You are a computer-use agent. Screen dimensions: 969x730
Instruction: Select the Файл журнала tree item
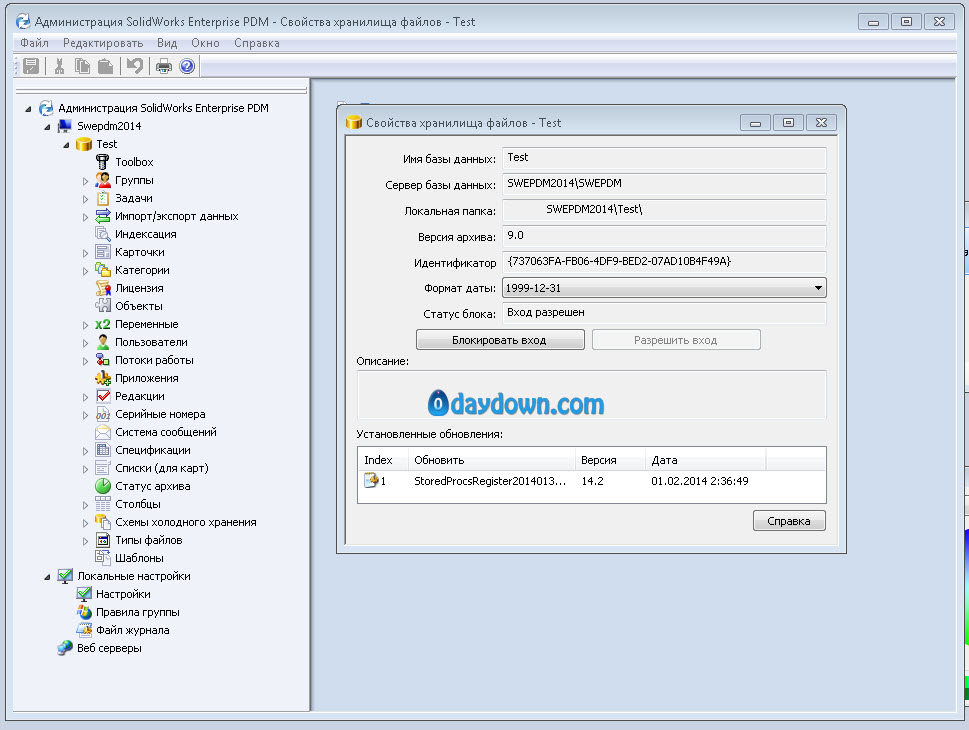(132, 630)
